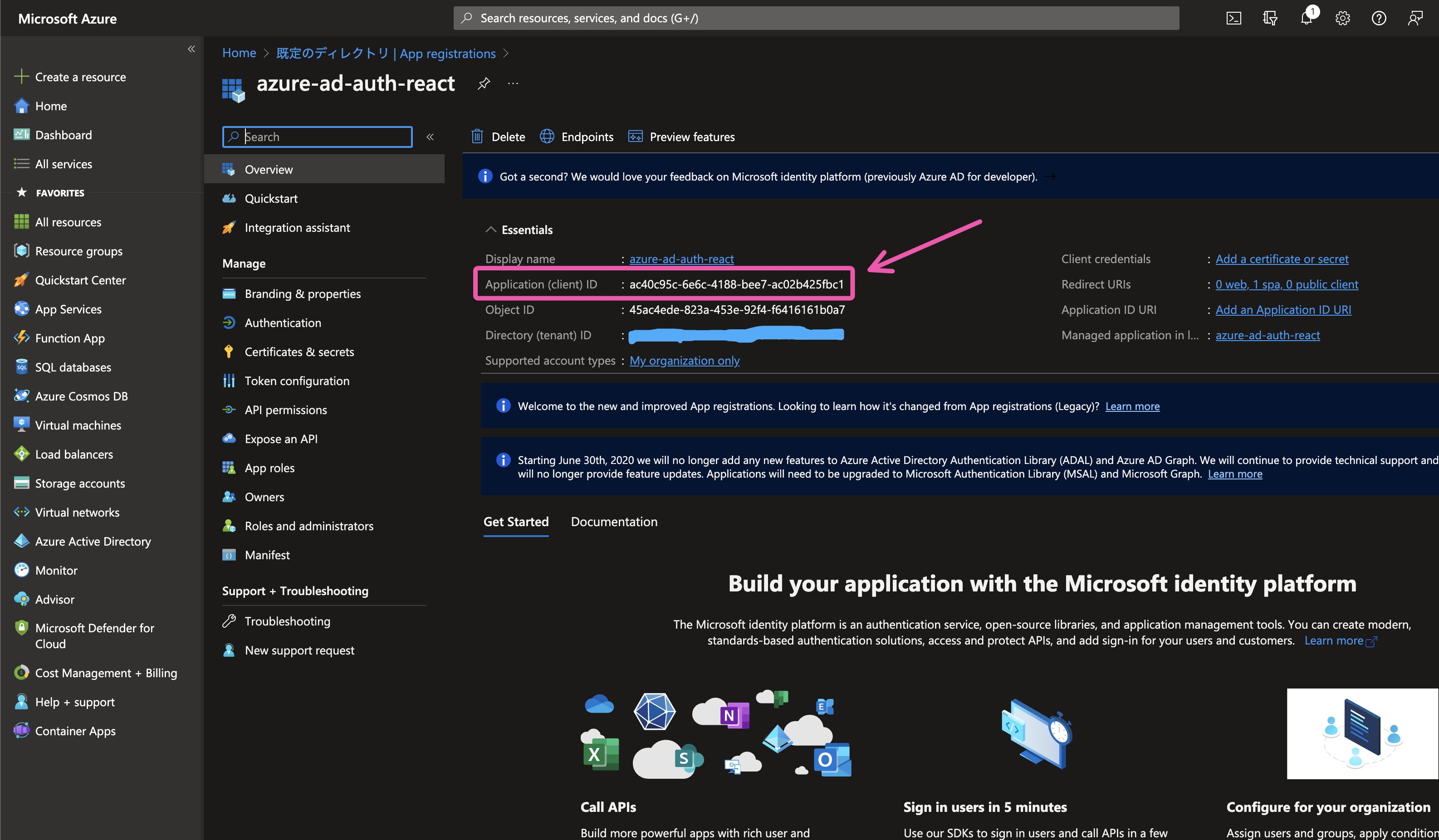Collapse the Essentials section
This screenshot has height=840, width=1439.
pyautogui.click(x=490, y=230)
